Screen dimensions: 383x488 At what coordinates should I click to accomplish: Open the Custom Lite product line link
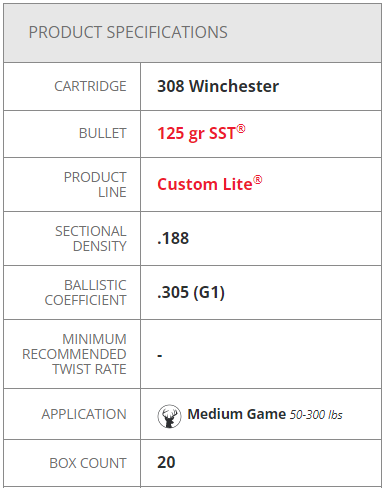click(210, 184)
